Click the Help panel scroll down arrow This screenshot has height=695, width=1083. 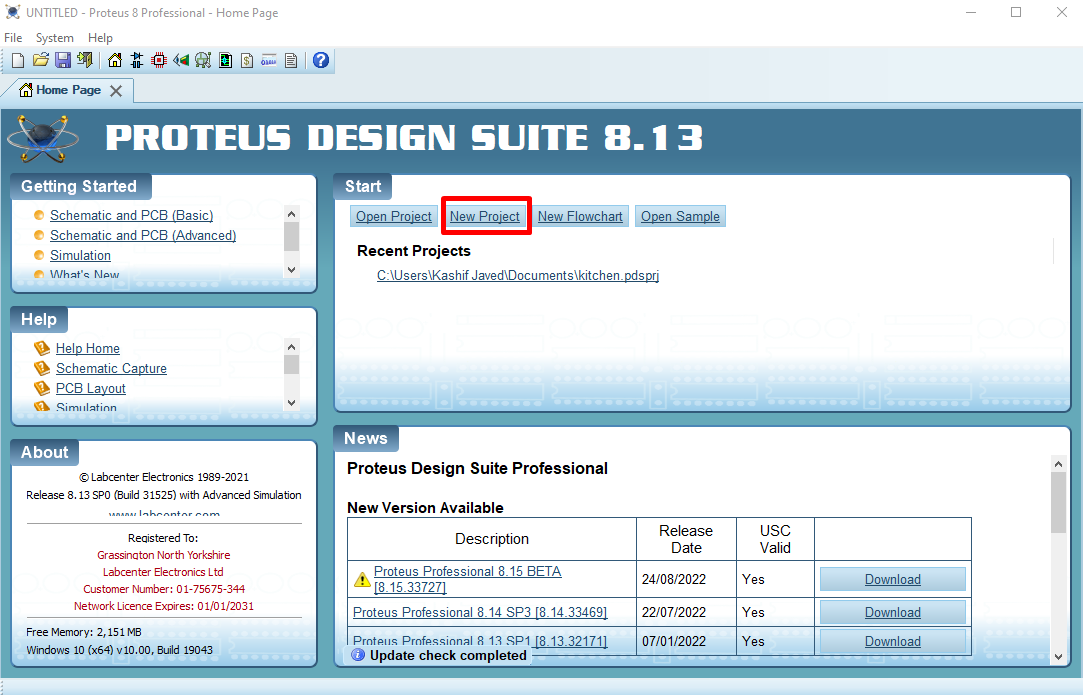click(291, 402)
